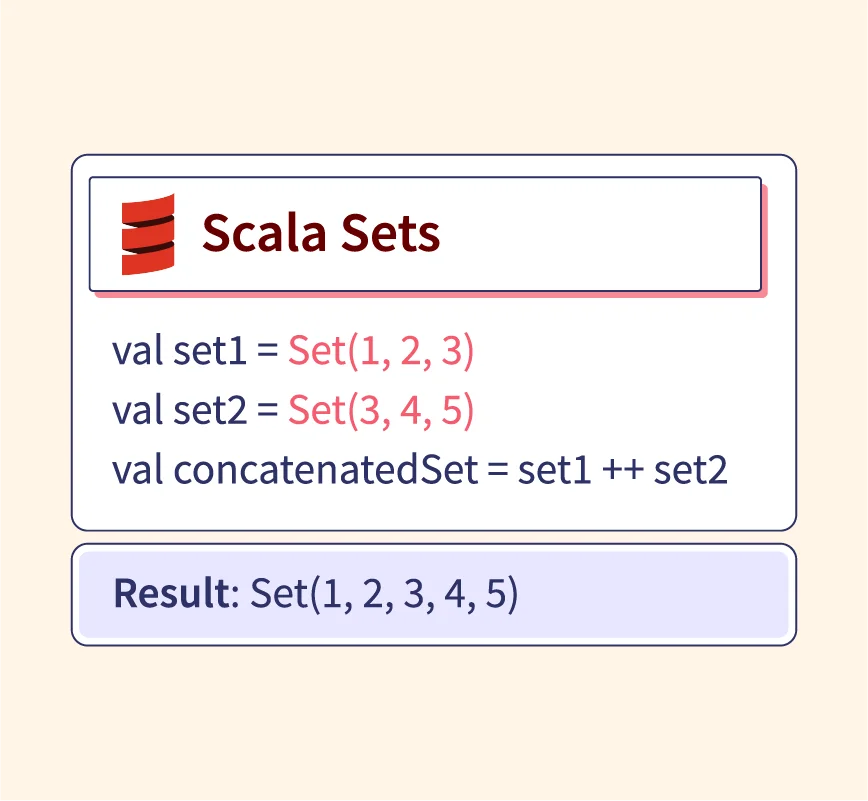Click "set2" at the end of the concatenation line

point(691,470)
